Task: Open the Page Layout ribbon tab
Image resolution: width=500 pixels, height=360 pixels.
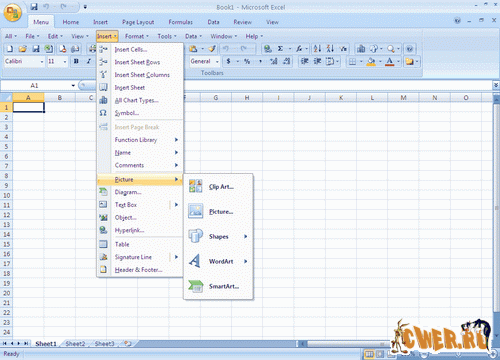Action: point(138,22)
